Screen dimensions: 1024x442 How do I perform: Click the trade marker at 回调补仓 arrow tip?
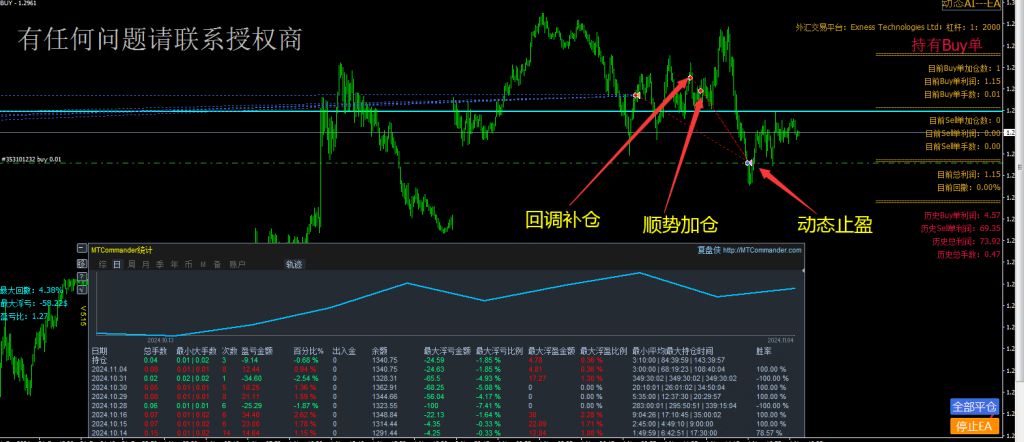click(688, 77)
